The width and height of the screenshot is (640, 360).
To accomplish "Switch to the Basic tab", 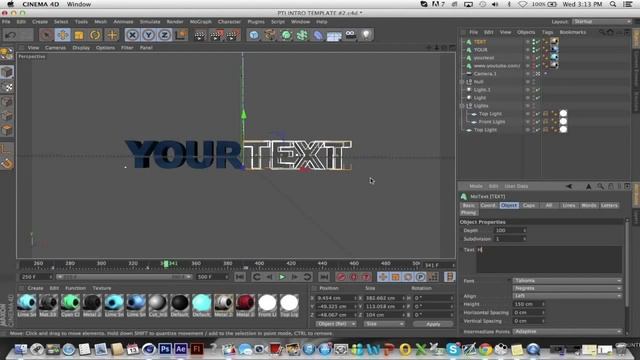I will tap(469, 205).
